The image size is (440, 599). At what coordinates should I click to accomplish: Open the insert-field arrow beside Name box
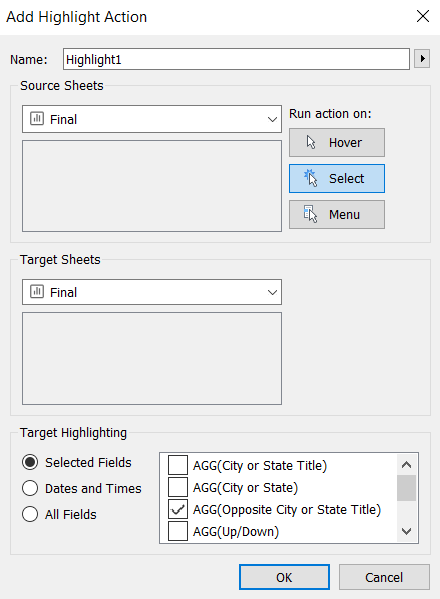click(422, 59)
